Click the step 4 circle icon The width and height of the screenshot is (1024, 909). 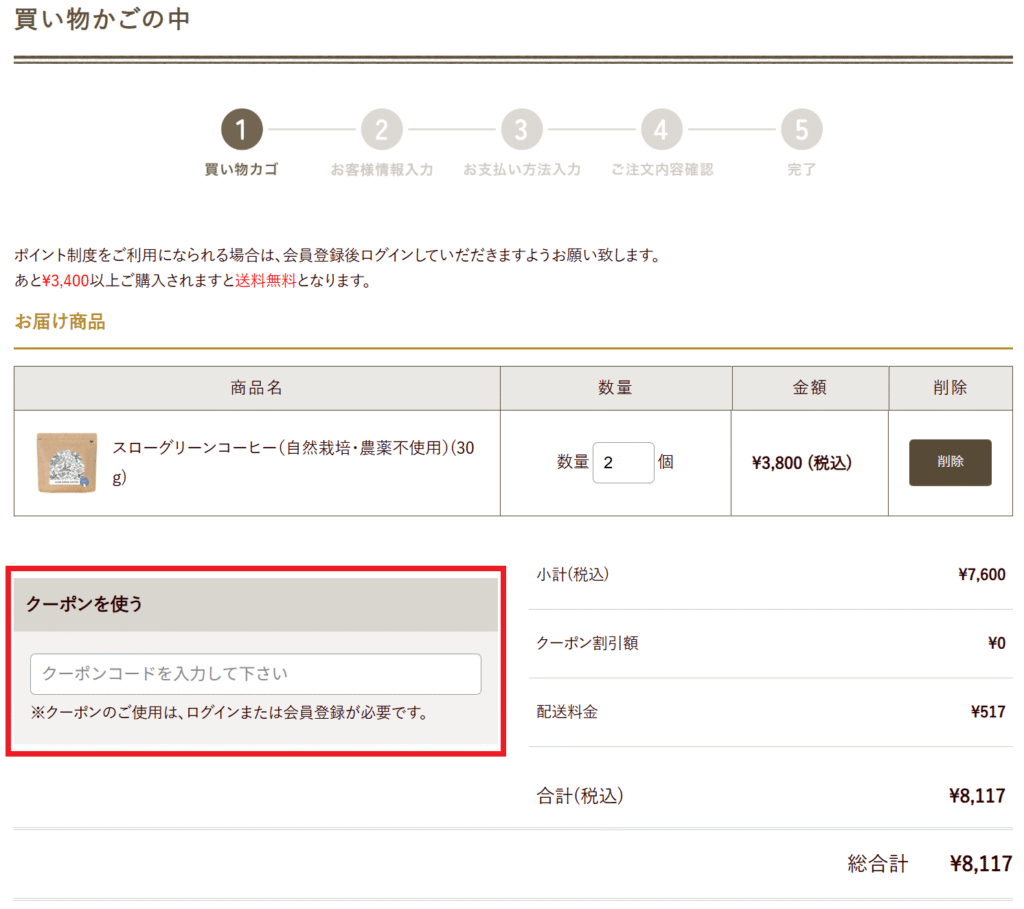tap(662, 129)
